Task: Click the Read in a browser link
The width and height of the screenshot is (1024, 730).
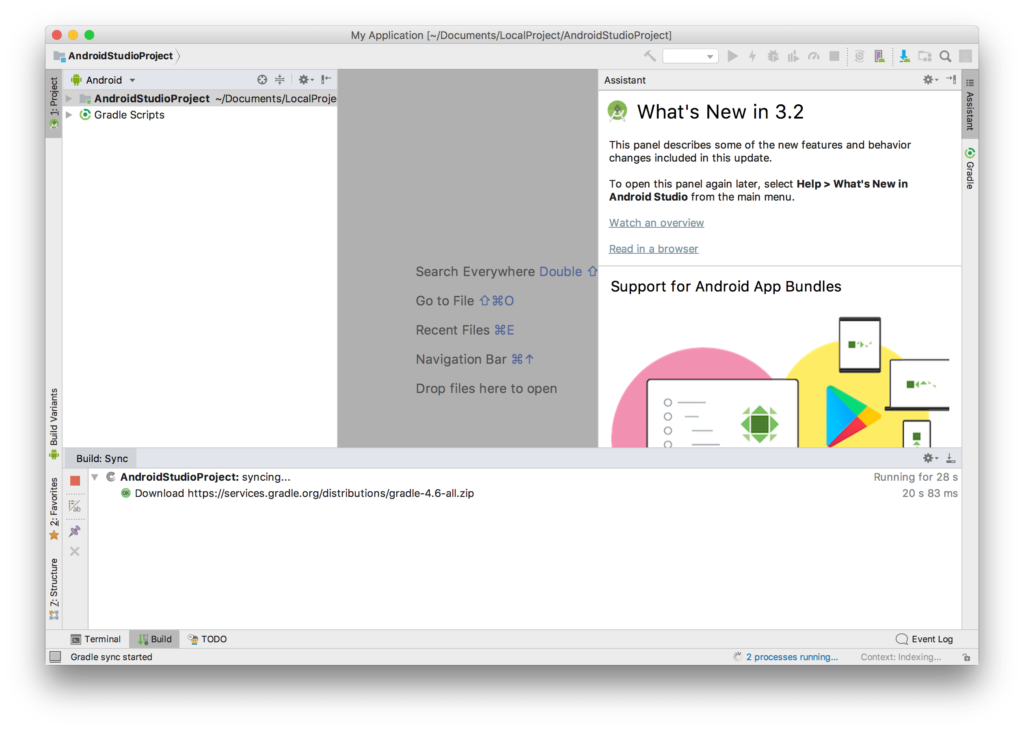Action: [653, 249]
